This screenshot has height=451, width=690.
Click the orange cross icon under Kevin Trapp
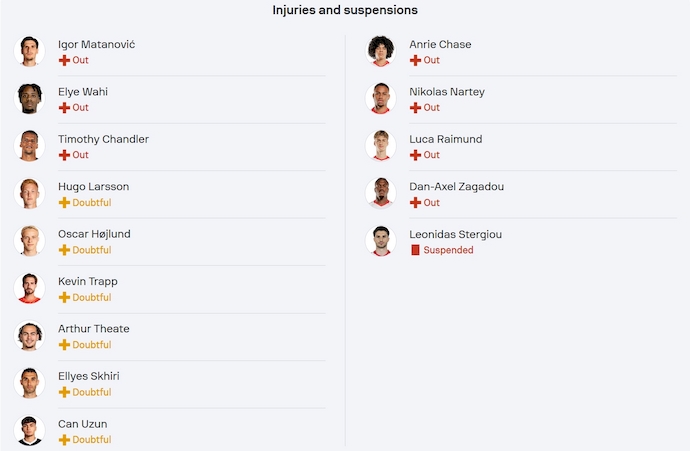tap(64, 297)
